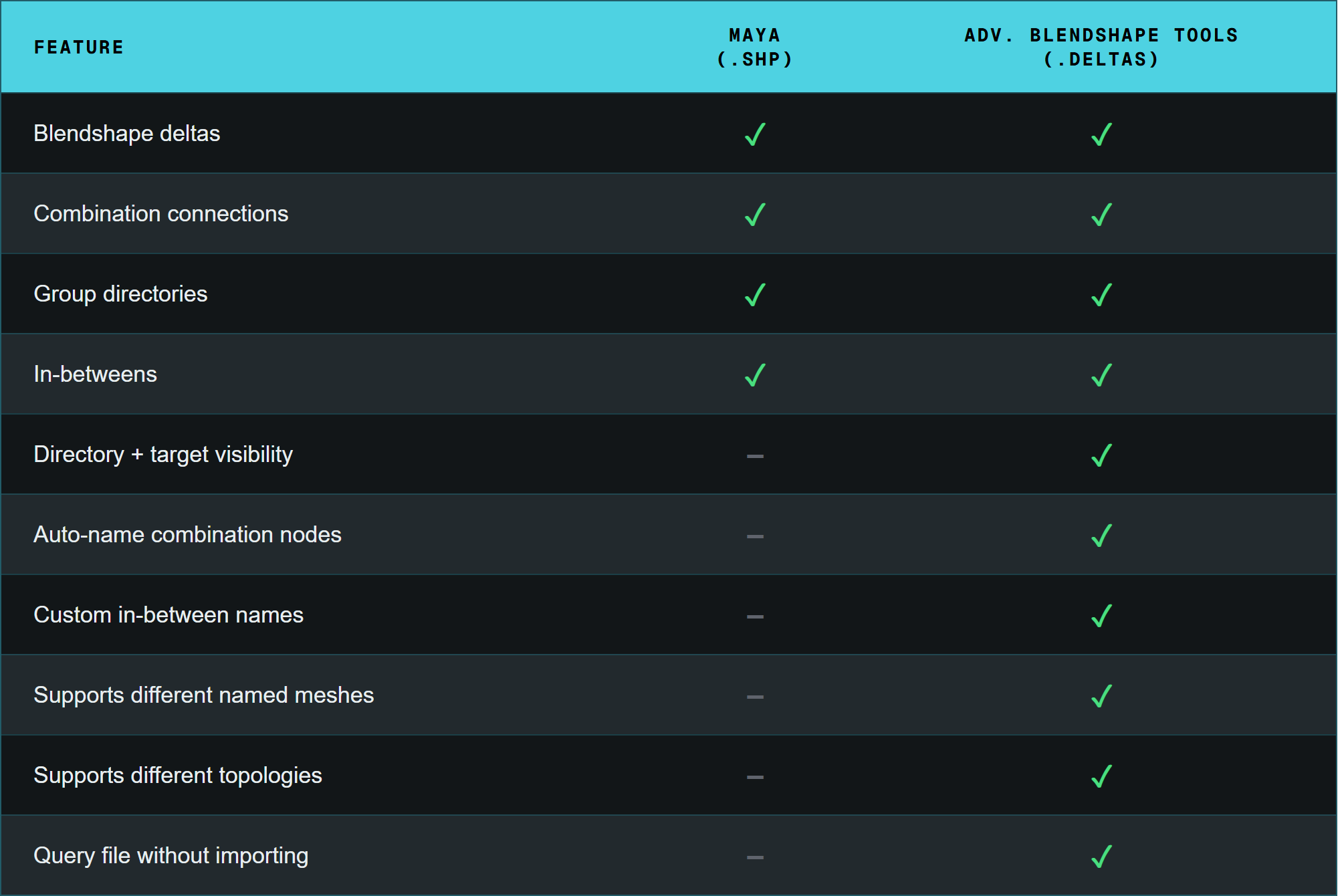Click the Adv. Blendshape Tools checkmark for Blendshape deltas
This screenshot has width=1340, height=896.
(x=1101, y=134)
